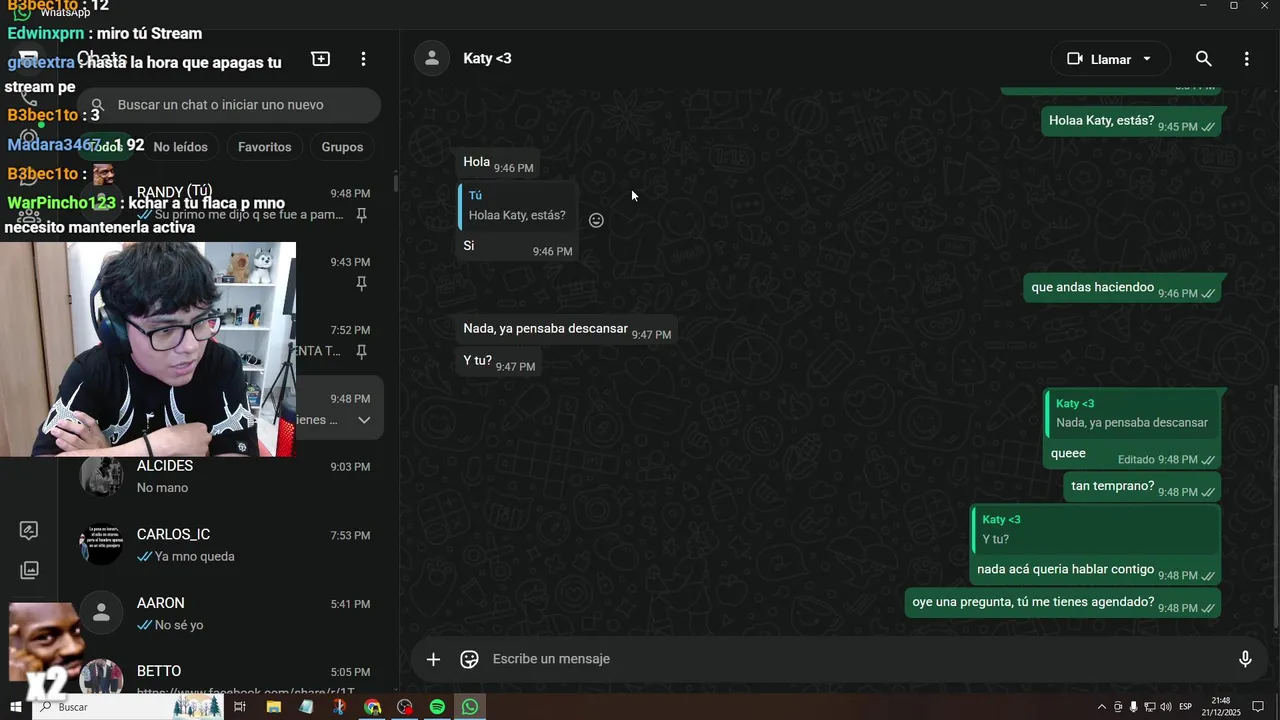1280x720 pixels.
Task: Click the search chats input field
Action: 229,105
